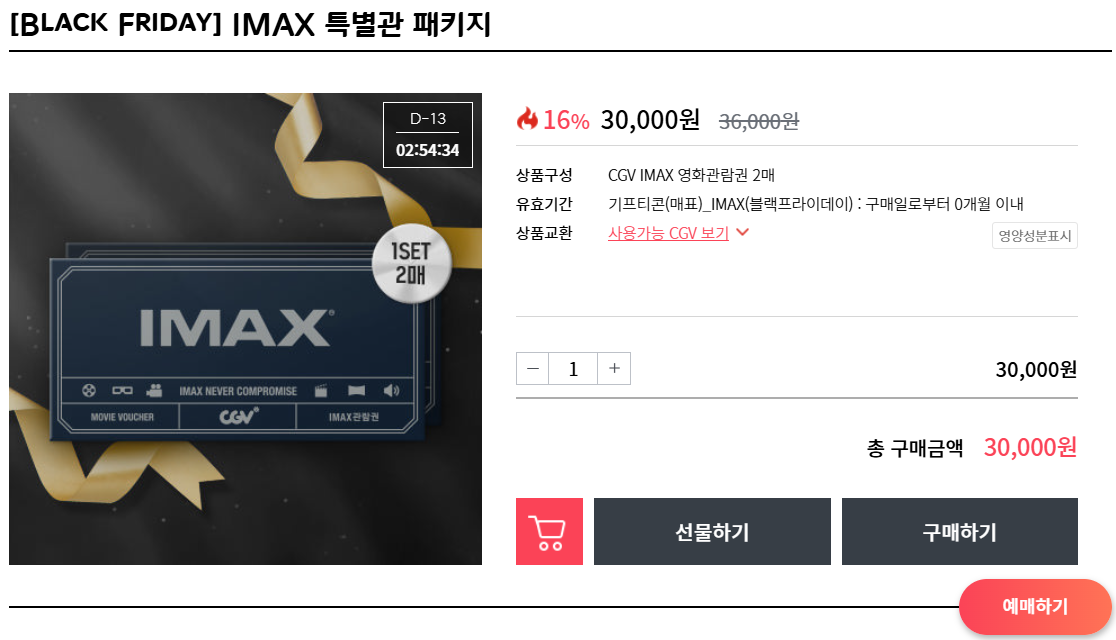Open the 사용가능 CGV 보기 link
1116x640 pixels.
click(x=668, y=233)
